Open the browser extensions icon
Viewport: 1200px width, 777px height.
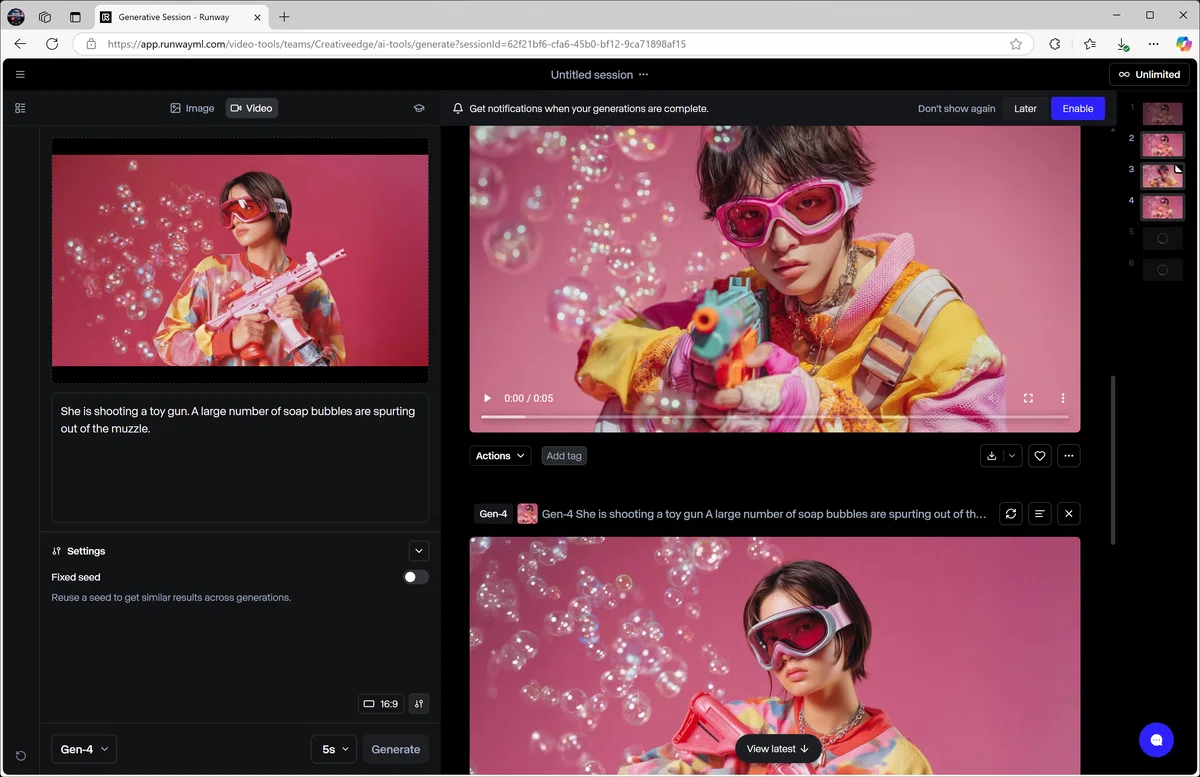coord(1055,44)
